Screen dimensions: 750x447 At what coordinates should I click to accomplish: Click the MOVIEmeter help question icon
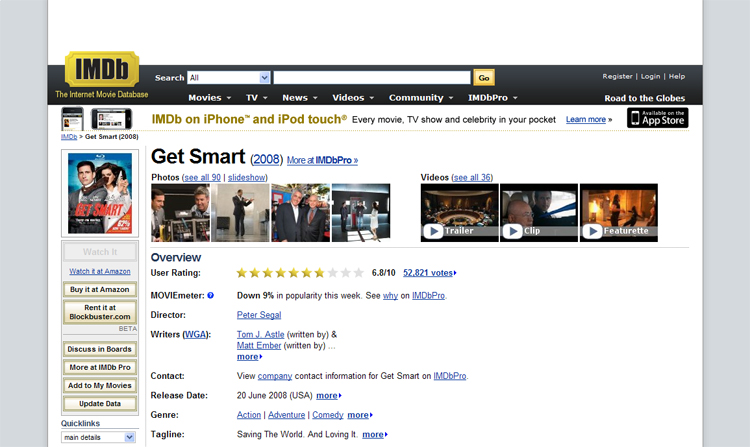click(x=210, y=296)
